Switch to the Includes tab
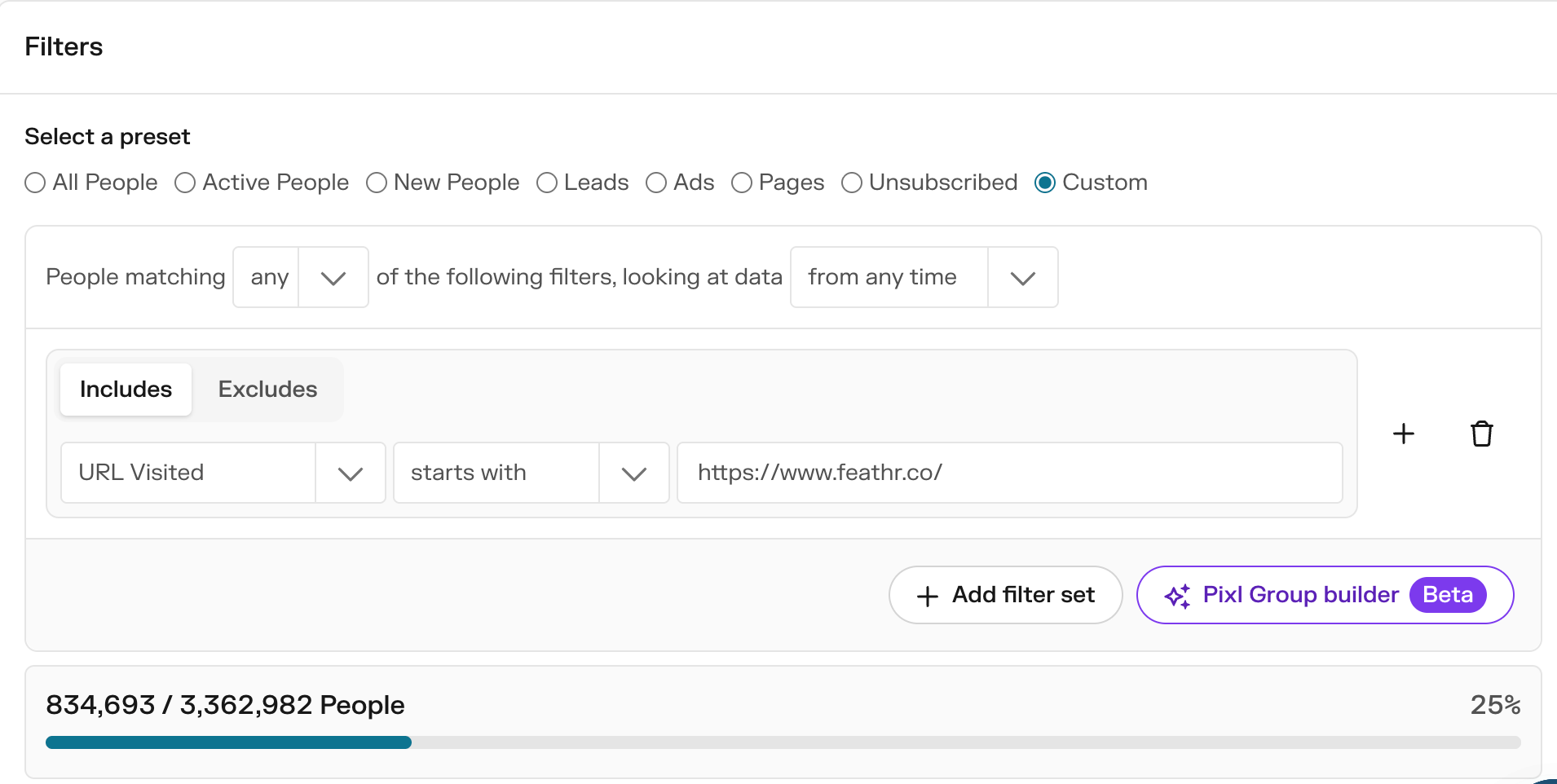 click(126, 390)
